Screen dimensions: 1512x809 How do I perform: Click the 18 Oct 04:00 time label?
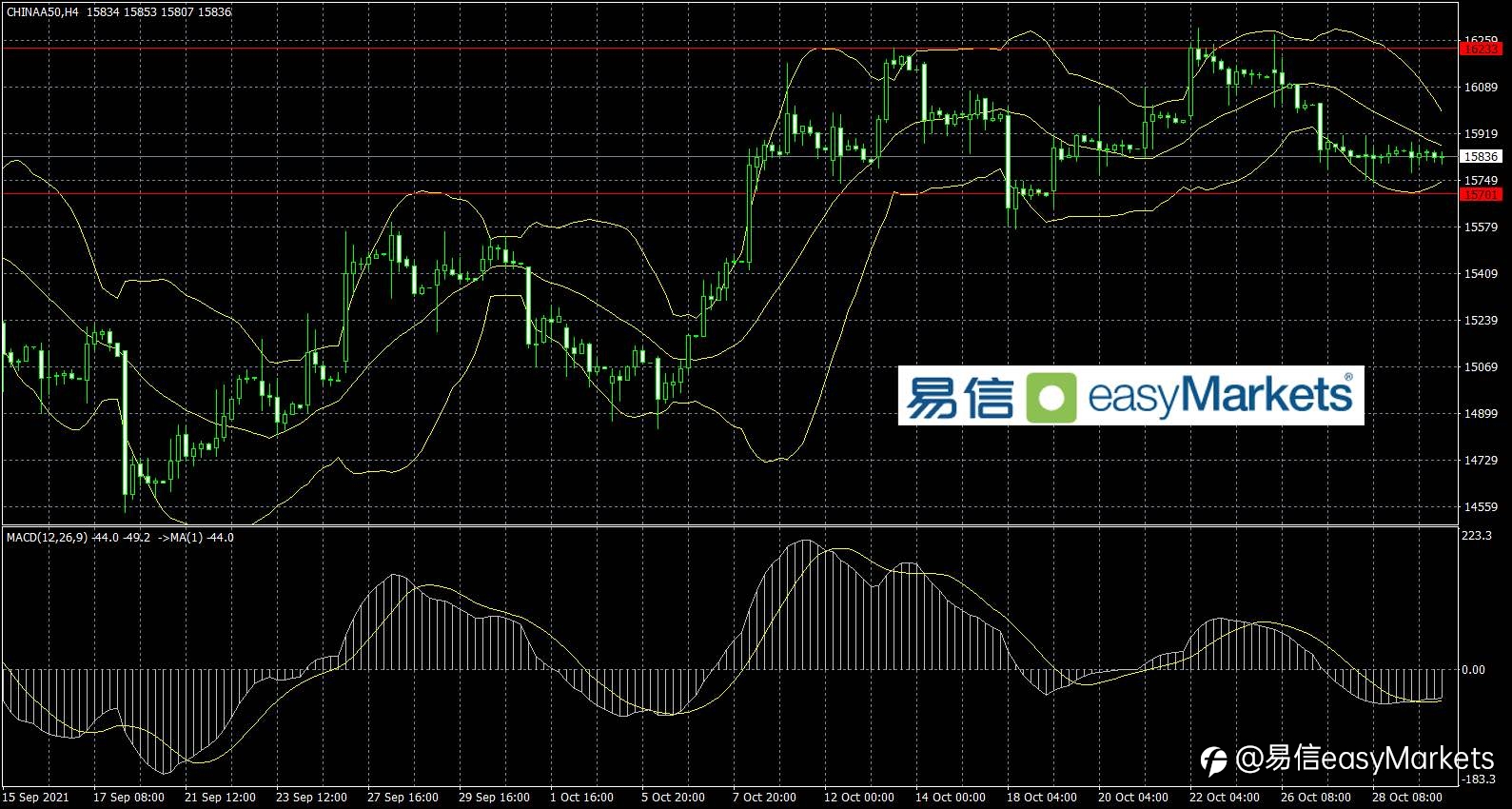[x=1042, y=798]
